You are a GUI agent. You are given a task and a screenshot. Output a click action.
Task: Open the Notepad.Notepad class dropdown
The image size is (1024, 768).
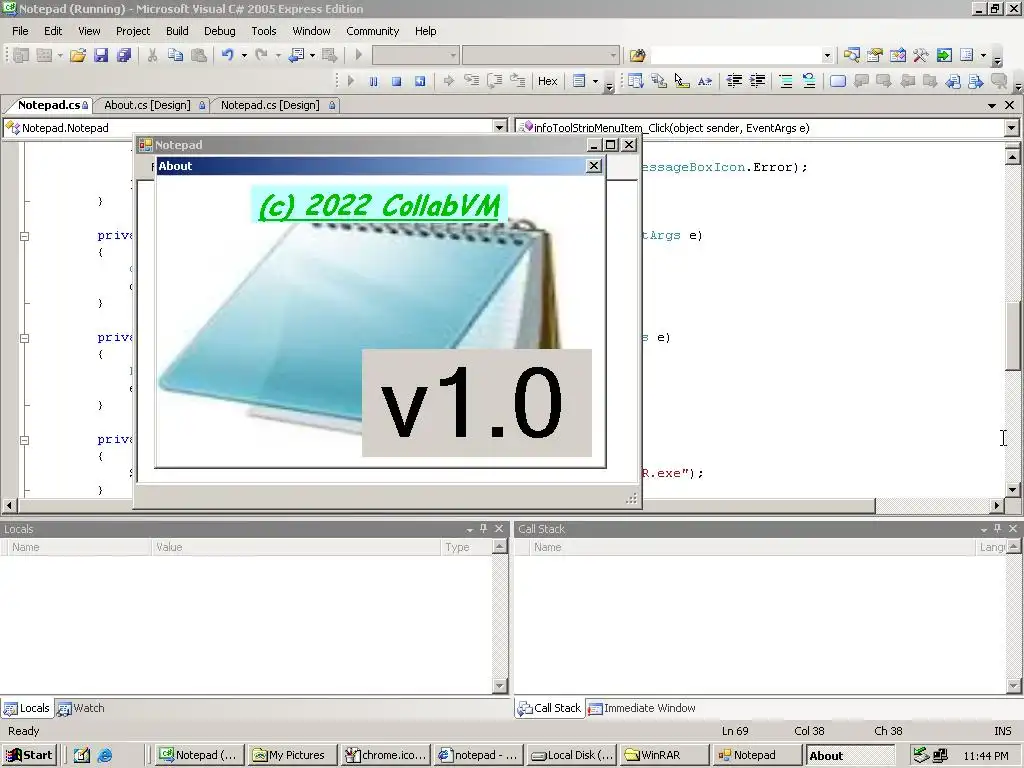click(x=500, y=128)
